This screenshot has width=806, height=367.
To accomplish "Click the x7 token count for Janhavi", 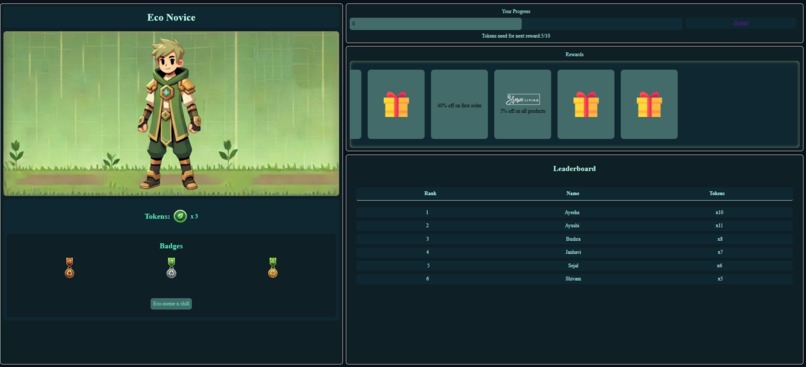I will click(720, 252).
